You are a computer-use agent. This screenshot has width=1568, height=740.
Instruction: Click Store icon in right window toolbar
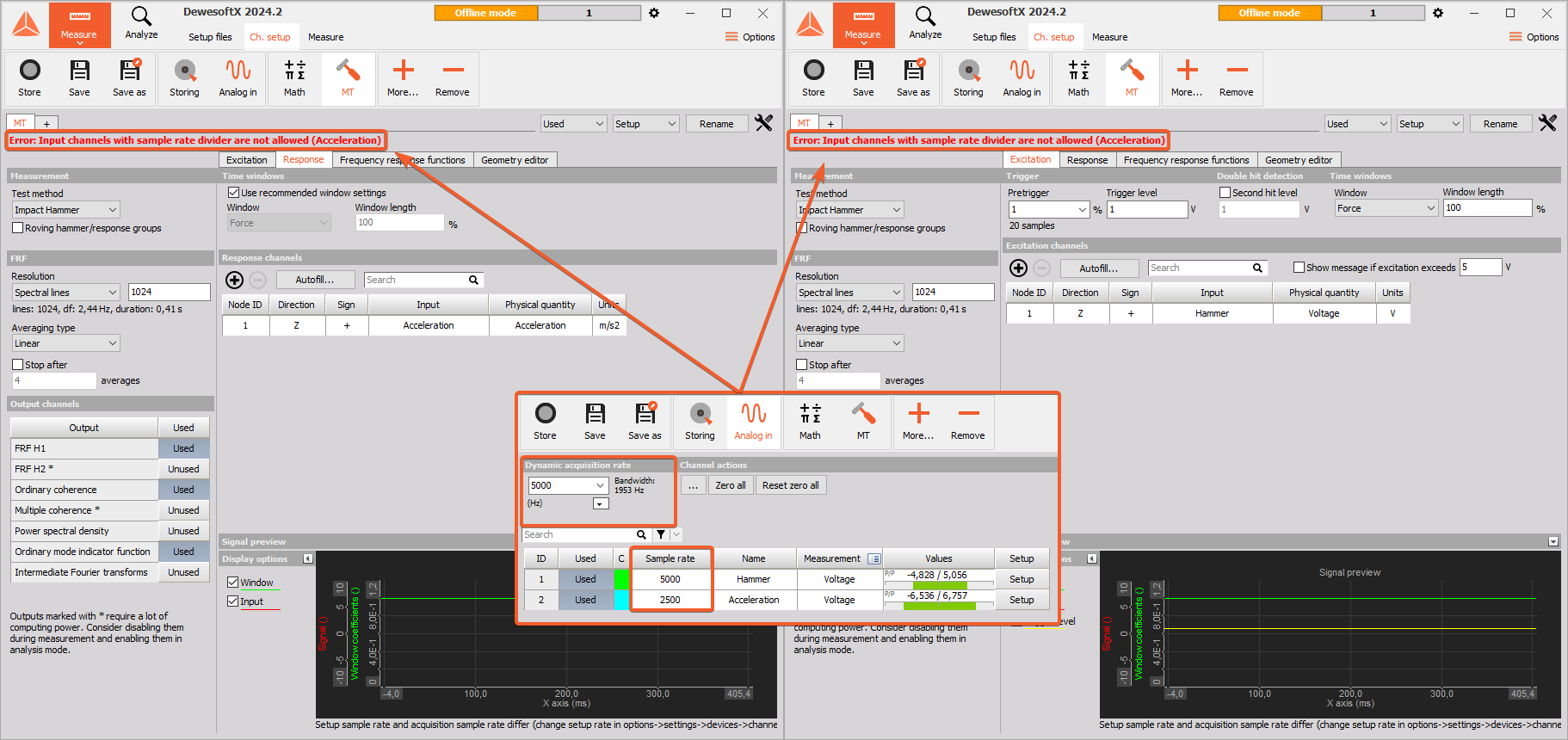click(814, 77)
